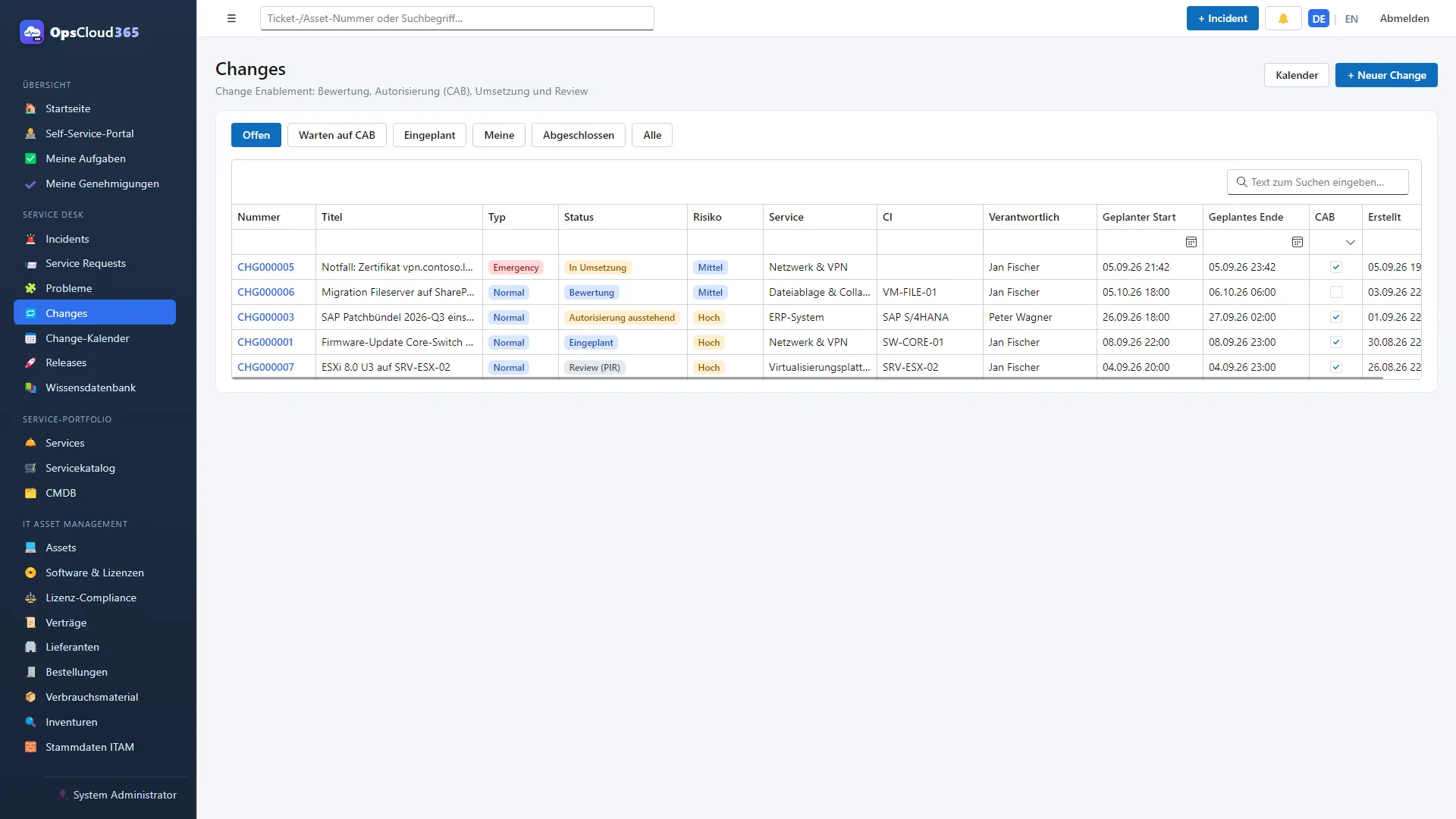Click the Wissensdatenbank books icon
Viewport: 1456px width, 819px height.
(30, 388)
